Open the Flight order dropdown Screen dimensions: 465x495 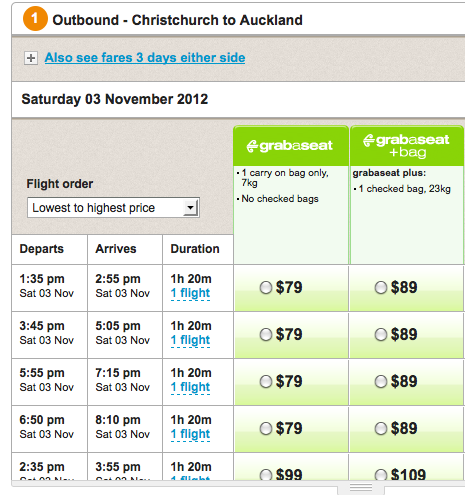tap(113, 208)
